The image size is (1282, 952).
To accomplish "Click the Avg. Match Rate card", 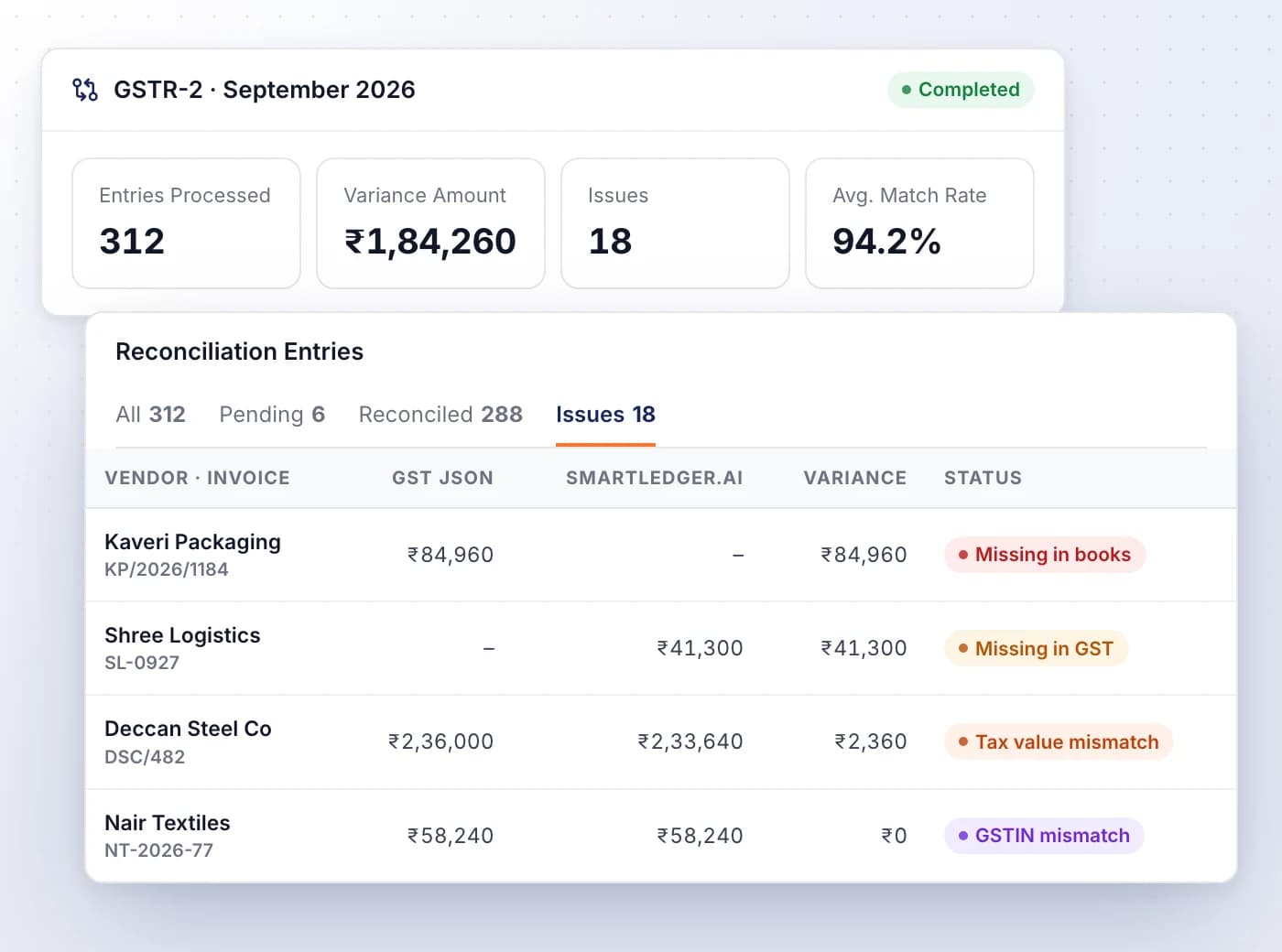I will pos(919,223).
